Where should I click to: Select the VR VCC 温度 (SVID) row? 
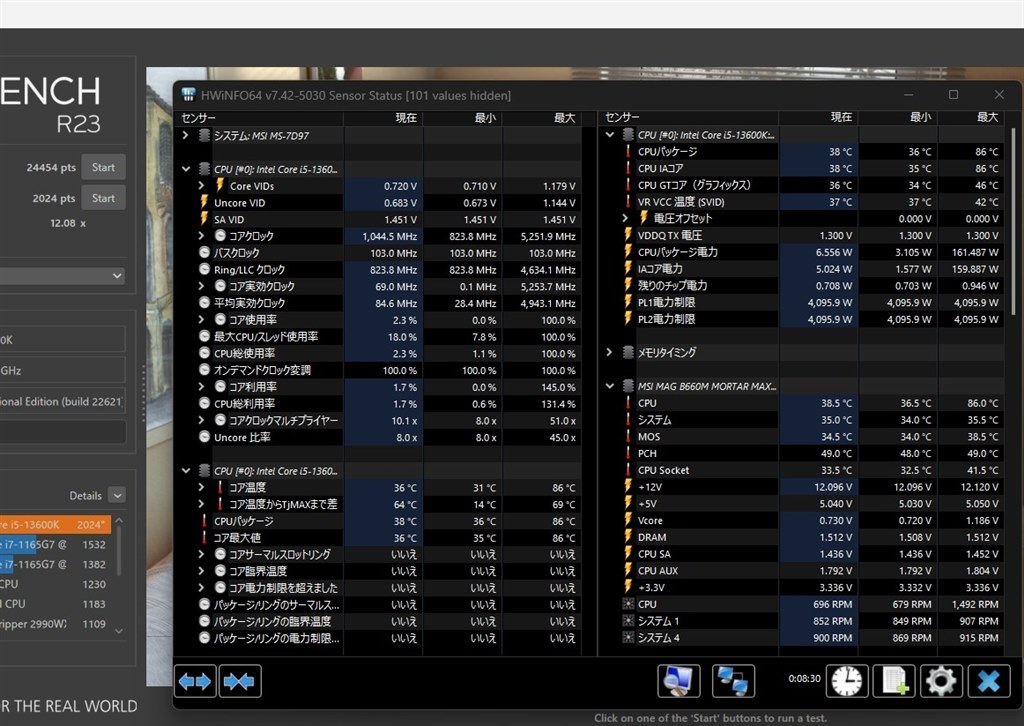coord(812,202)
